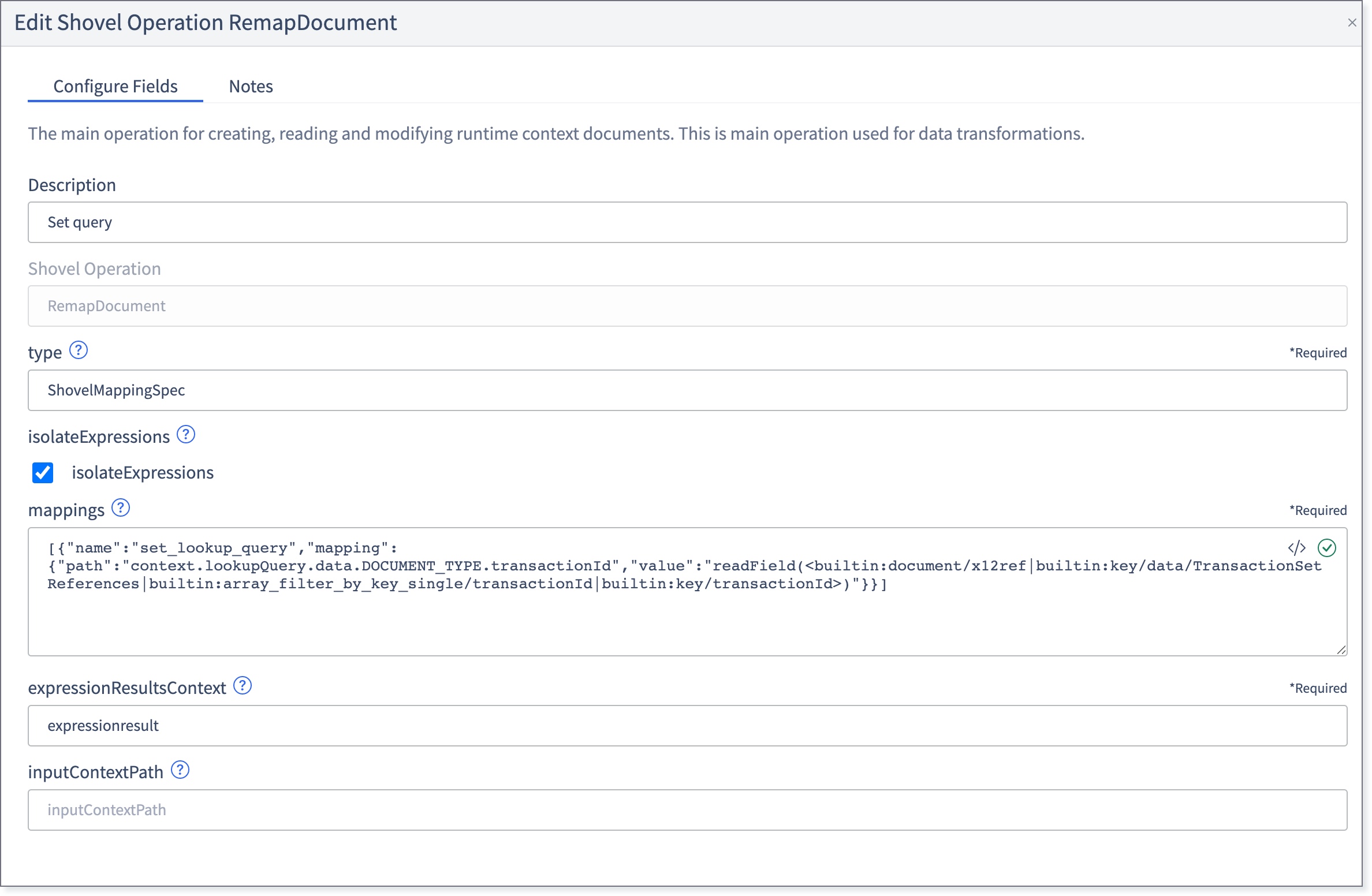1372x896 pixels.
Task: Show help for expressionResultsContext field
Action: pos(243,686)
